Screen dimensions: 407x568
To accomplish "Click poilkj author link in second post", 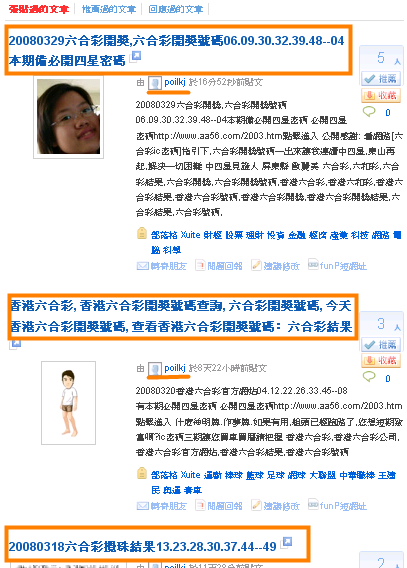I will coord(175,368).
